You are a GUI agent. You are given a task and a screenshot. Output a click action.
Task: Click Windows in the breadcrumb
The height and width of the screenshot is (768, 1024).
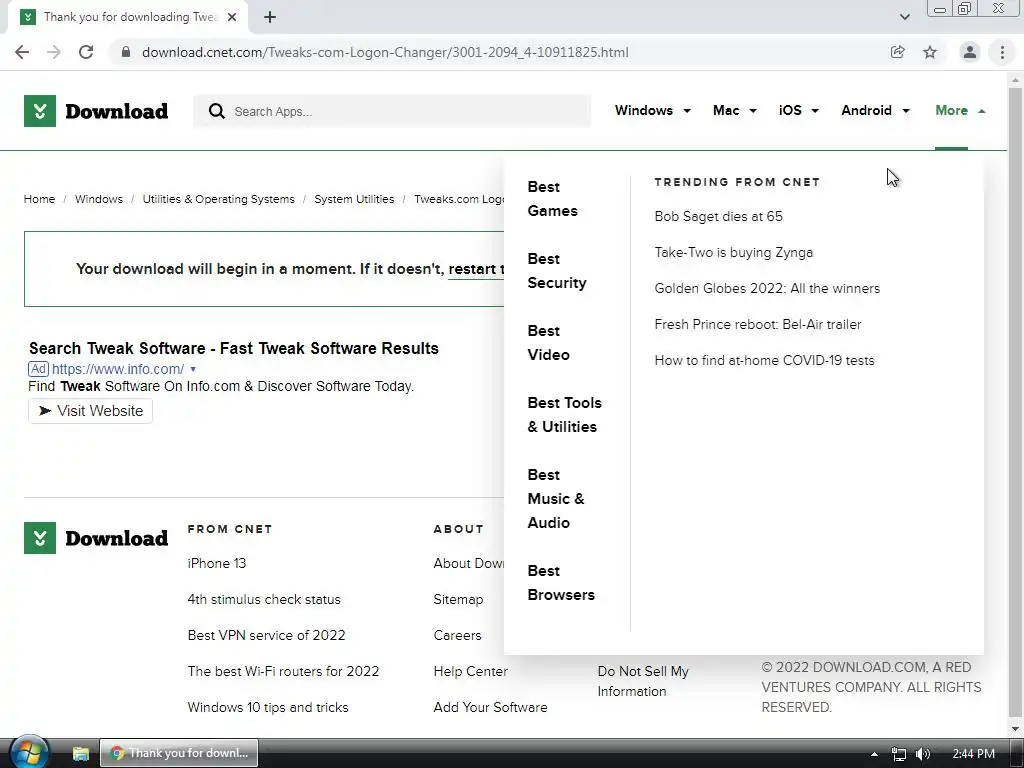(99, 199)
